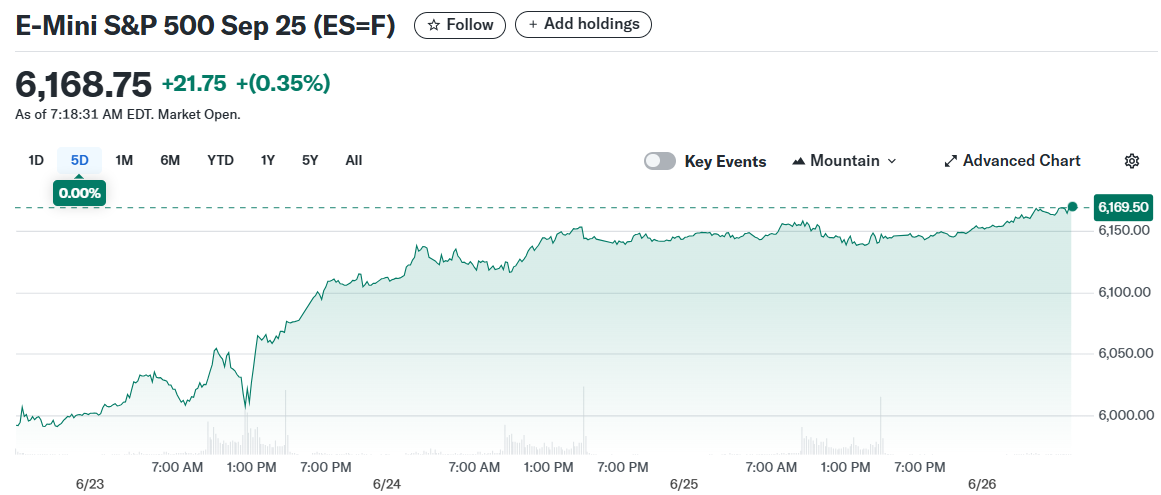Click the 6,050.00 y-axis label
The height and width of the screenshot is (495, 1161).
coord(1124,354)
